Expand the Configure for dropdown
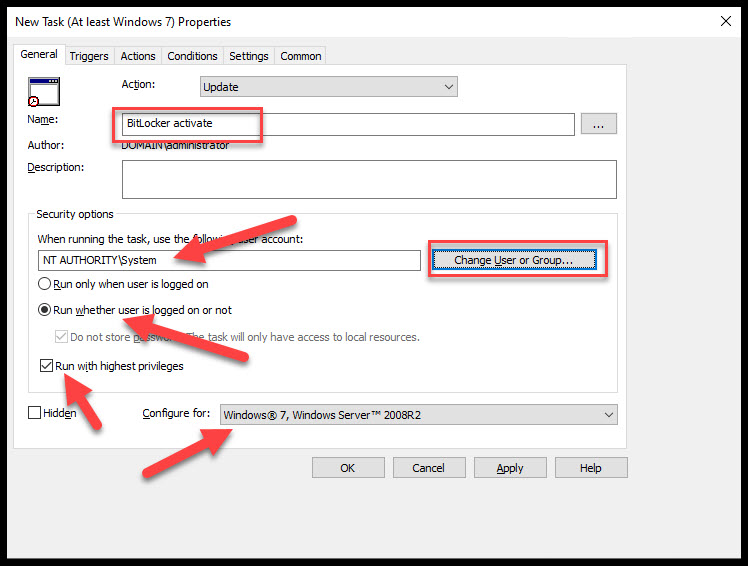The height and width of the screenshot is (566, 748). [x=418, y=415]
